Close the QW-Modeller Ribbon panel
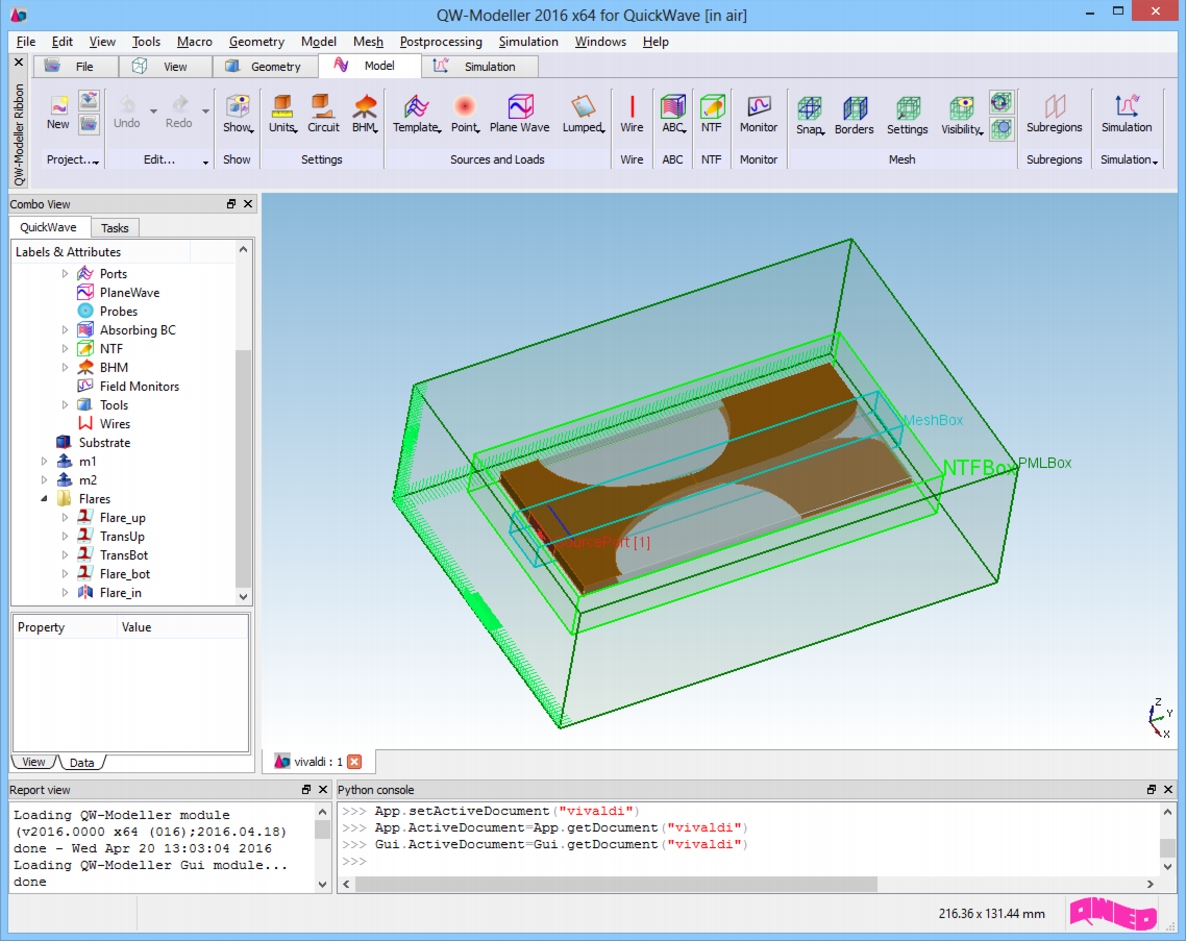 (x=19, y=61)
